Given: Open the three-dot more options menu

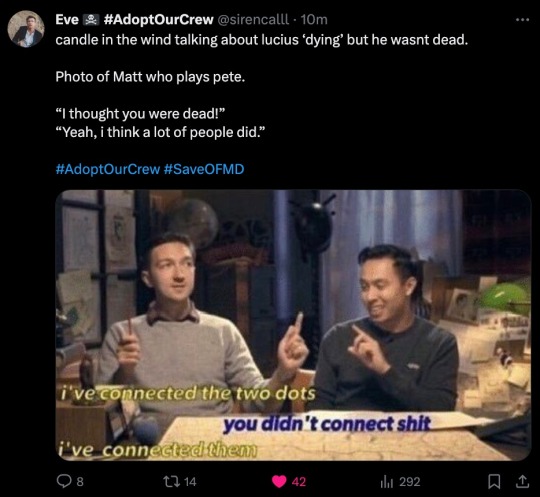Looking at the screenshot, I should click(x=522, y=20).
